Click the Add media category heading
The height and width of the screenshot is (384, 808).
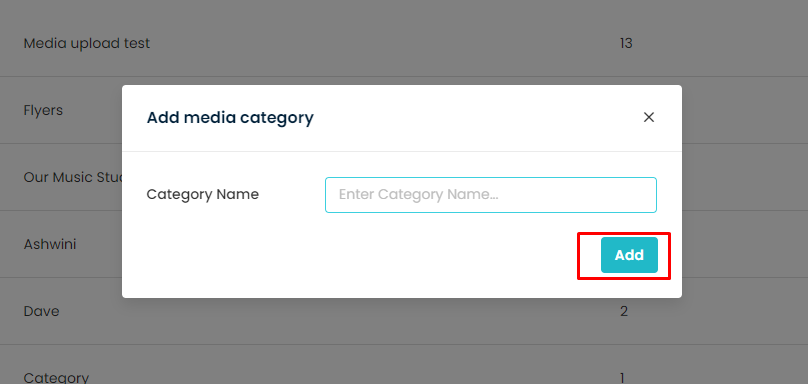click(x=230, y=118)
